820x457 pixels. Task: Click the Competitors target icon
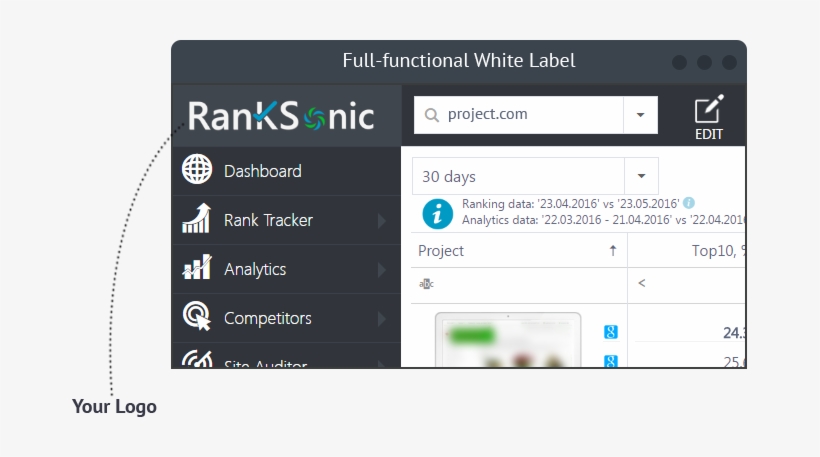point(197,316)
